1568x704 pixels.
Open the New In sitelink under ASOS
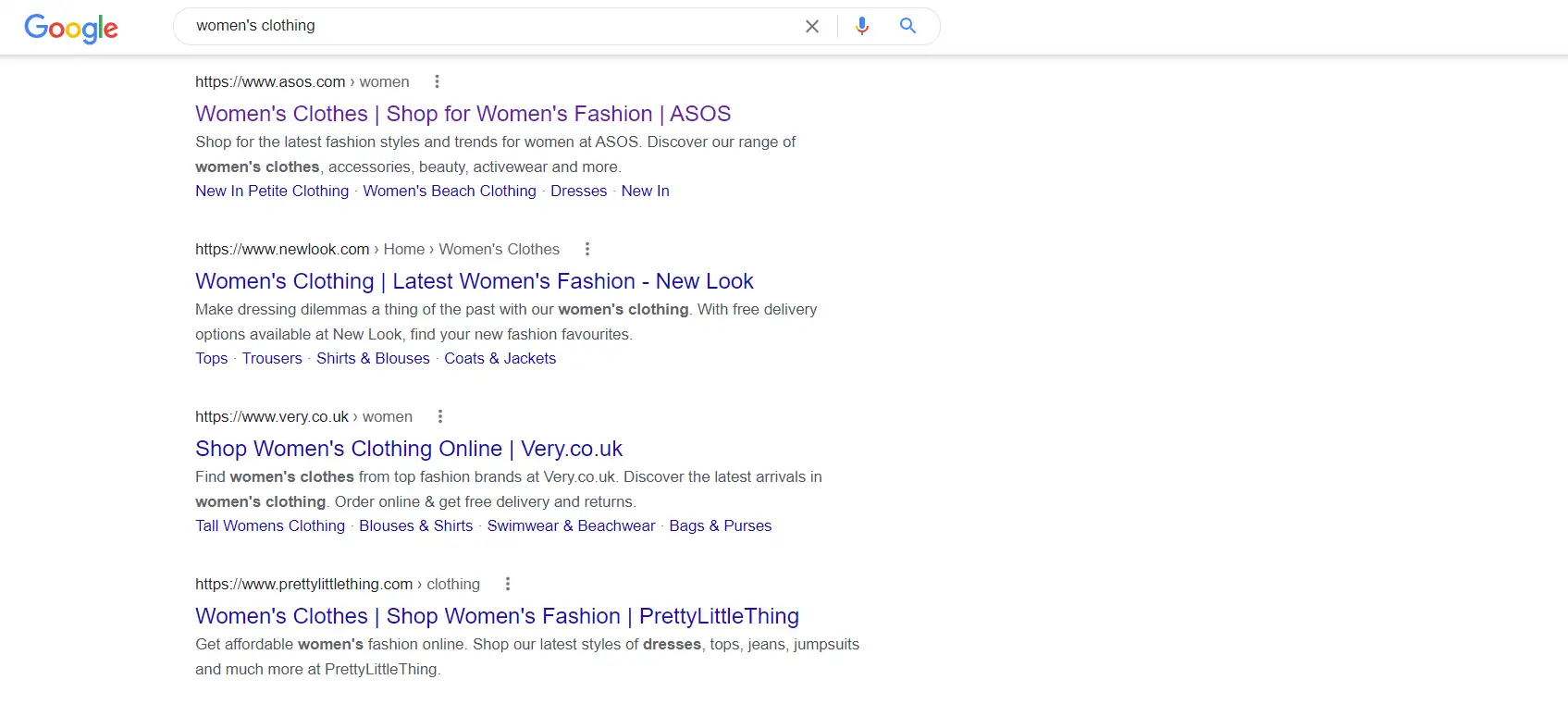(645, 191)
